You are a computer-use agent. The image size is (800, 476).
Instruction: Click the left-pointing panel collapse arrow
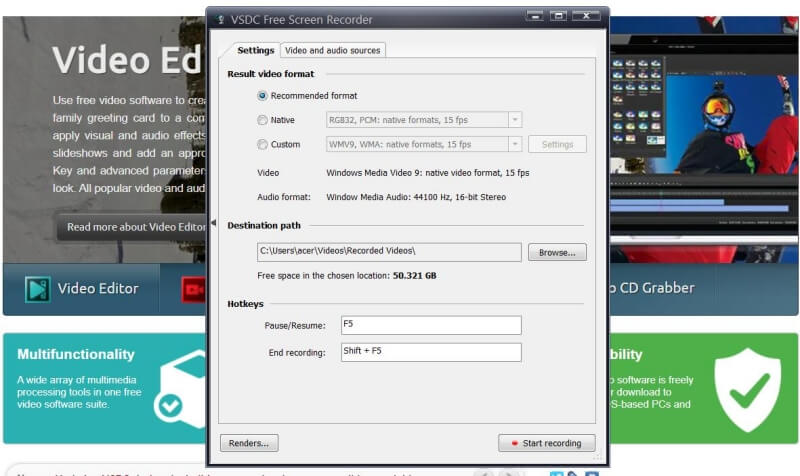(x=212, y=223)
